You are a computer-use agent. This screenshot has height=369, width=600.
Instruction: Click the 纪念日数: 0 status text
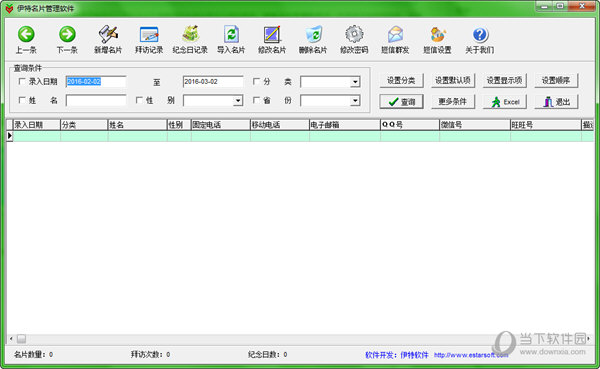[x=267, y=354]
